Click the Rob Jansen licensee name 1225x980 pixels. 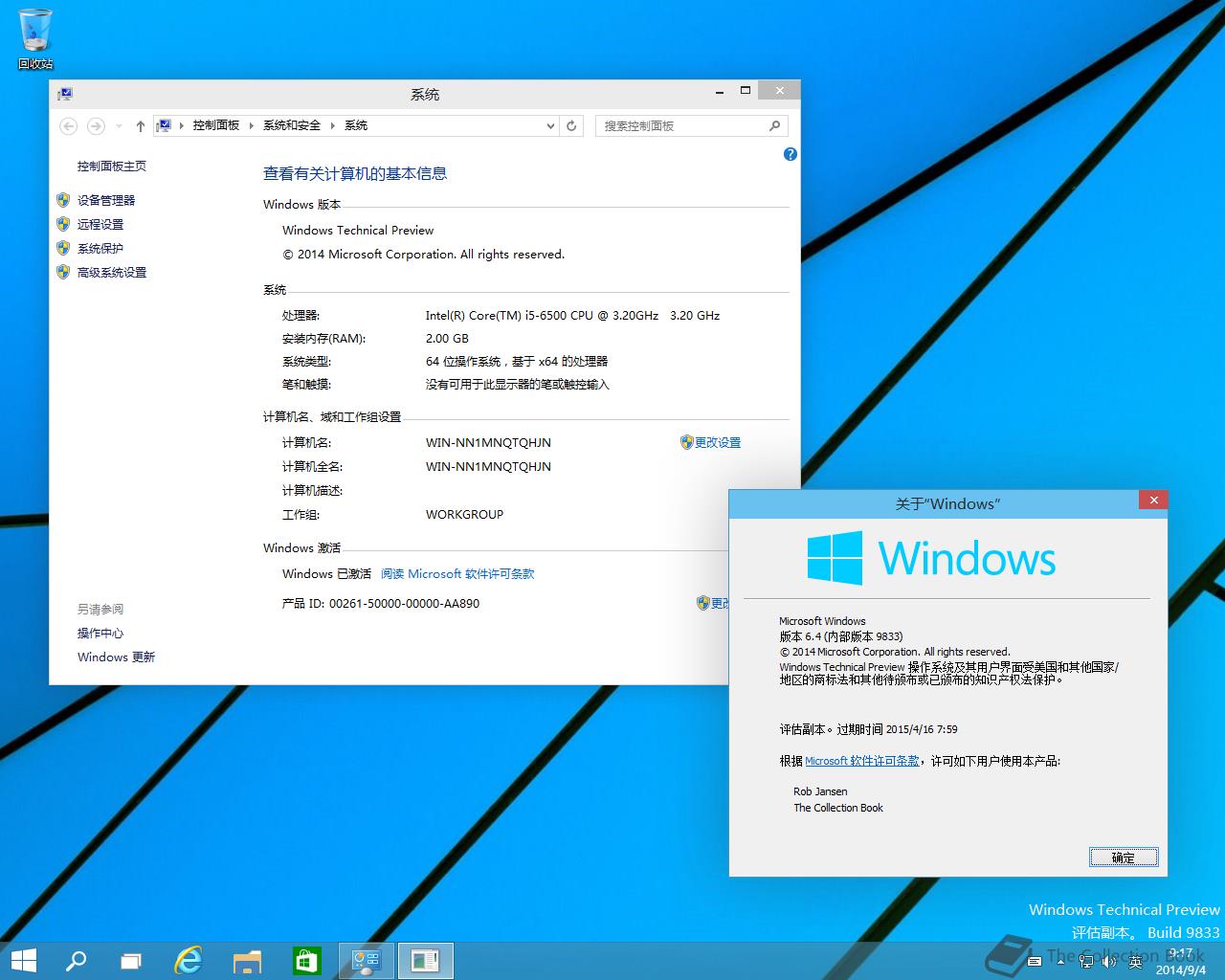click(x=820, y=791)
